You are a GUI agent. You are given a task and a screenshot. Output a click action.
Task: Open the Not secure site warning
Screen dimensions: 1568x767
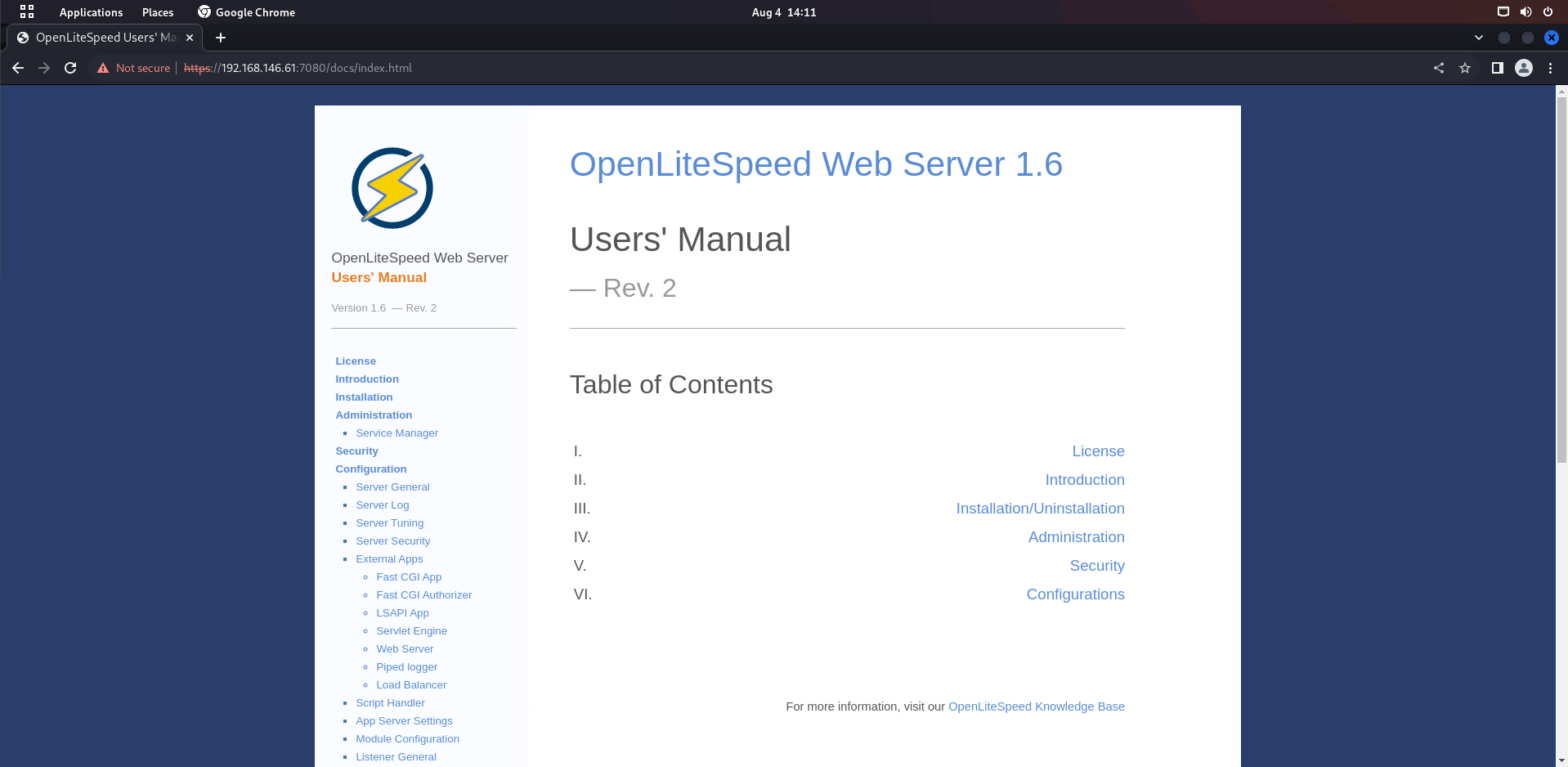[x=133, y=68]
